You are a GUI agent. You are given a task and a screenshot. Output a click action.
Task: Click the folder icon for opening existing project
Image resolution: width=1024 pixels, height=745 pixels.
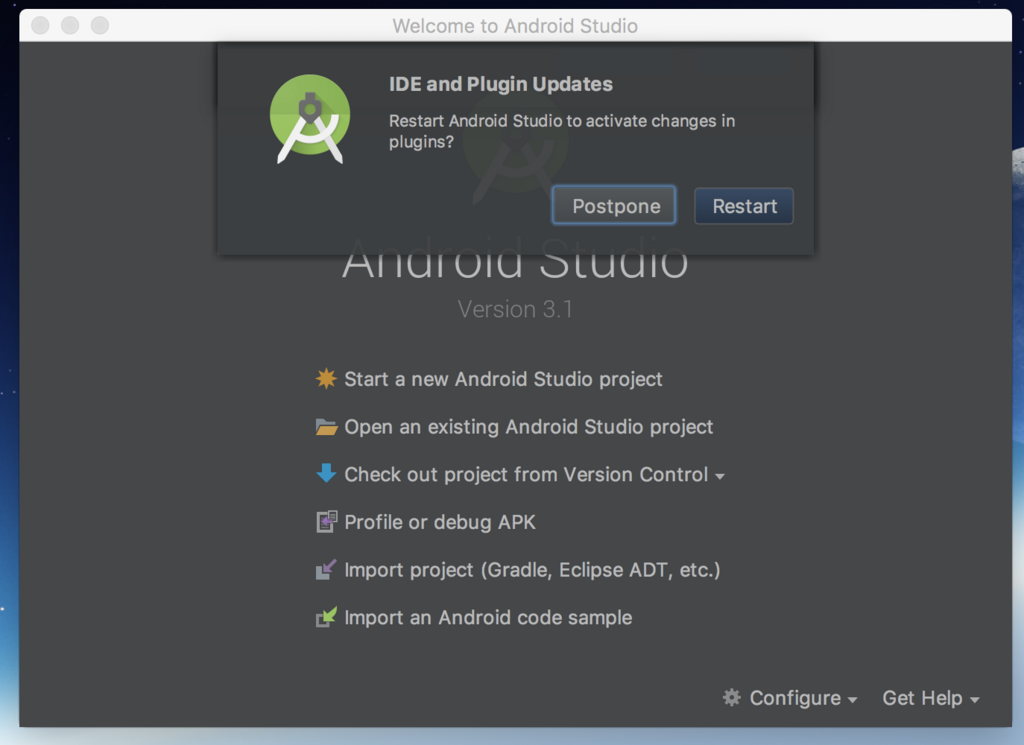coord(326,427)
